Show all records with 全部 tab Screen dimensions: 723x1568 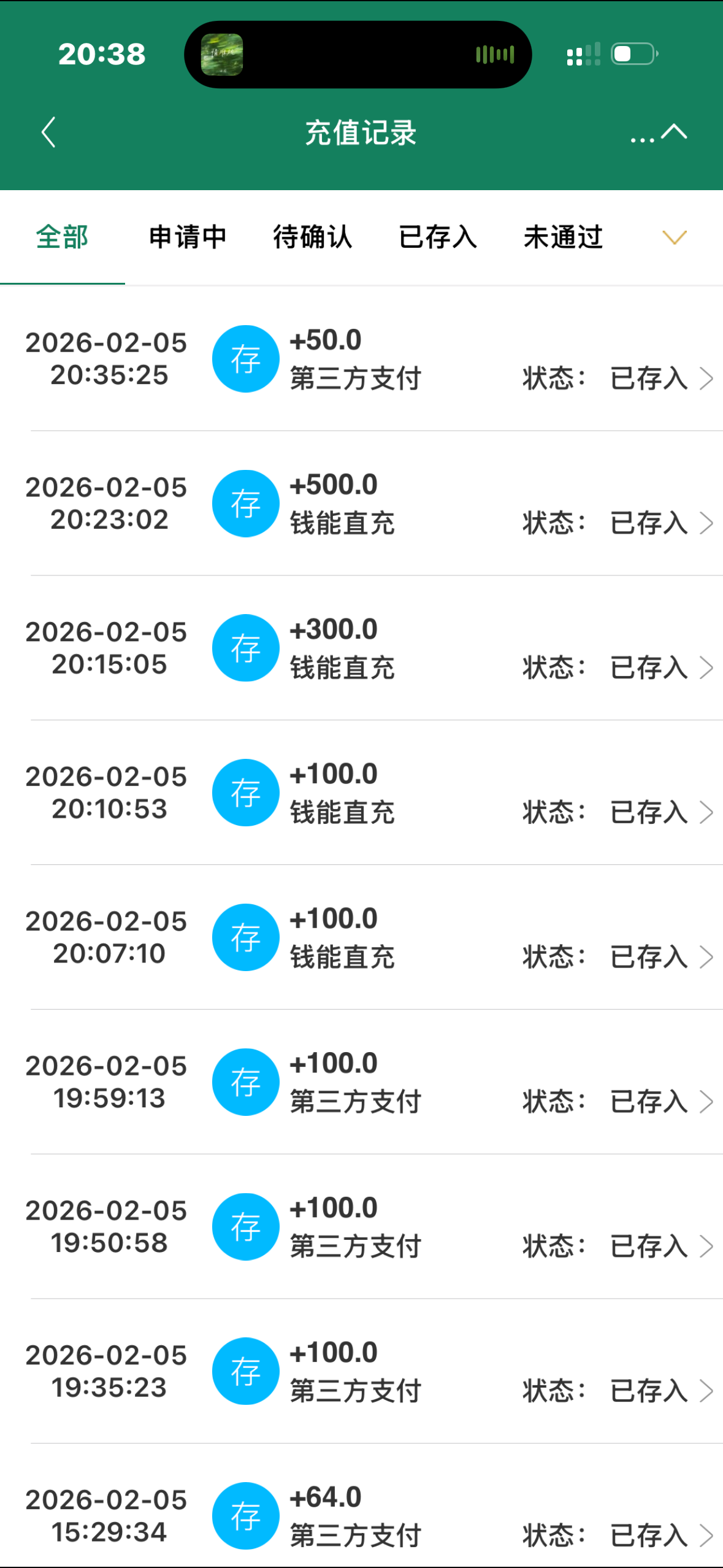63,237
